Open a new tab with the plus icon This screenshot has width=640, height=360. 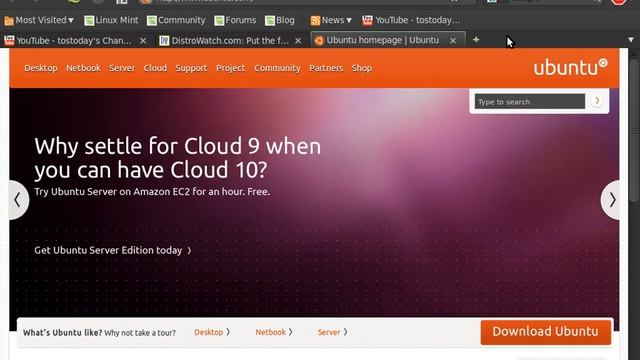point(476,40)
